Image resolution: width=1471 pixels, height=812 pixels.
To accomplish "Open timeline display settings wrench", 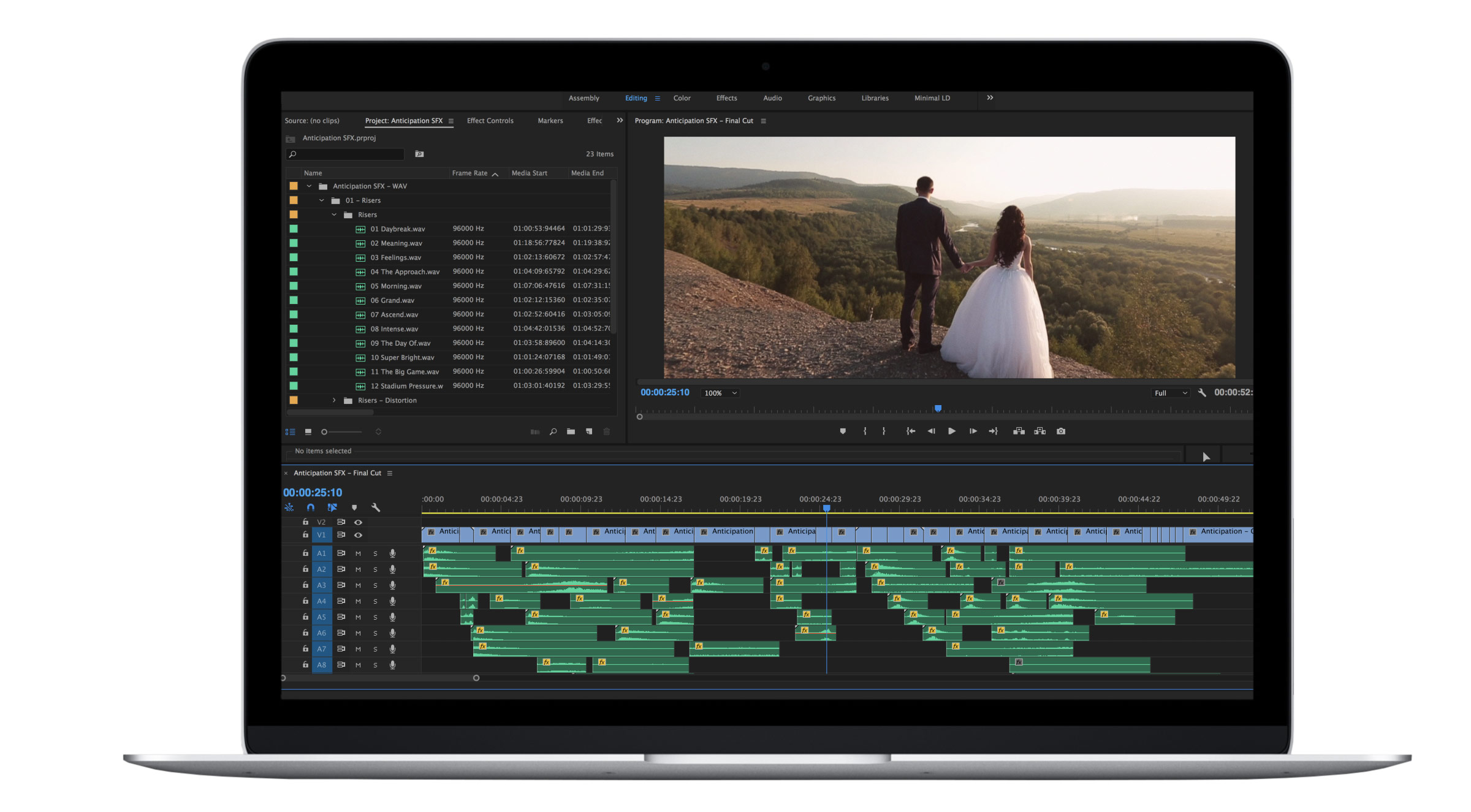I will (376, 507).
